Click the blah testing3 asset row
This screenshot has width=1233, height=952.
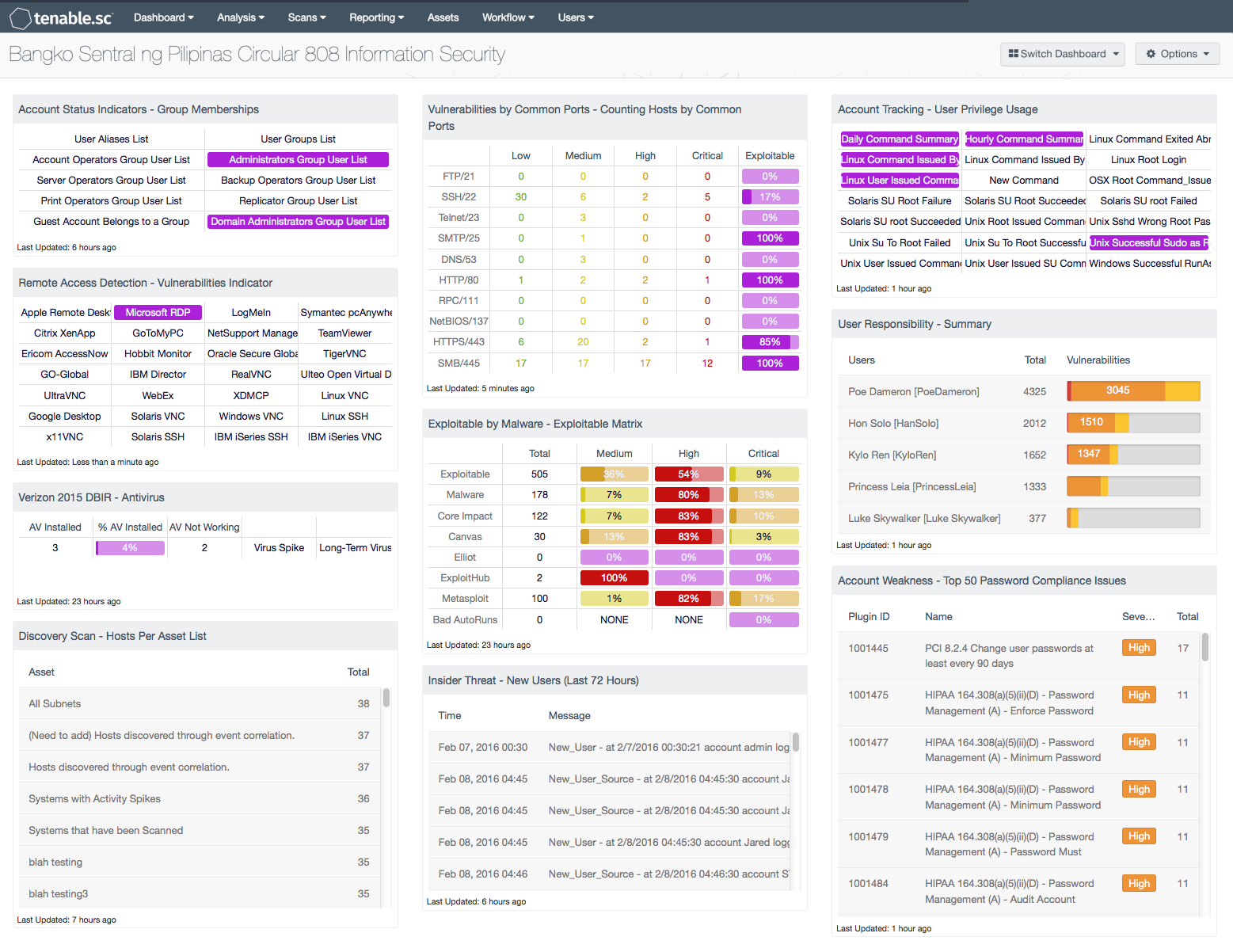[x=200, y=893]
